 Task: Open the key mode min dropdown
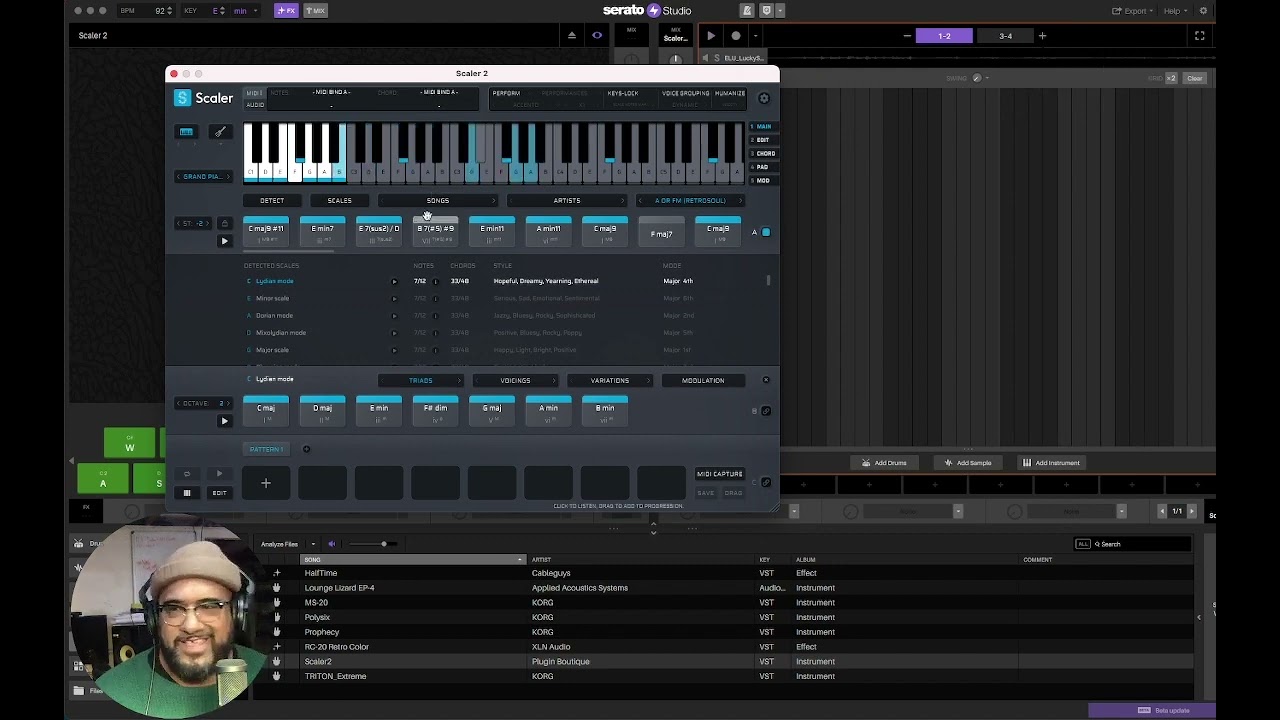pos(245,11)
